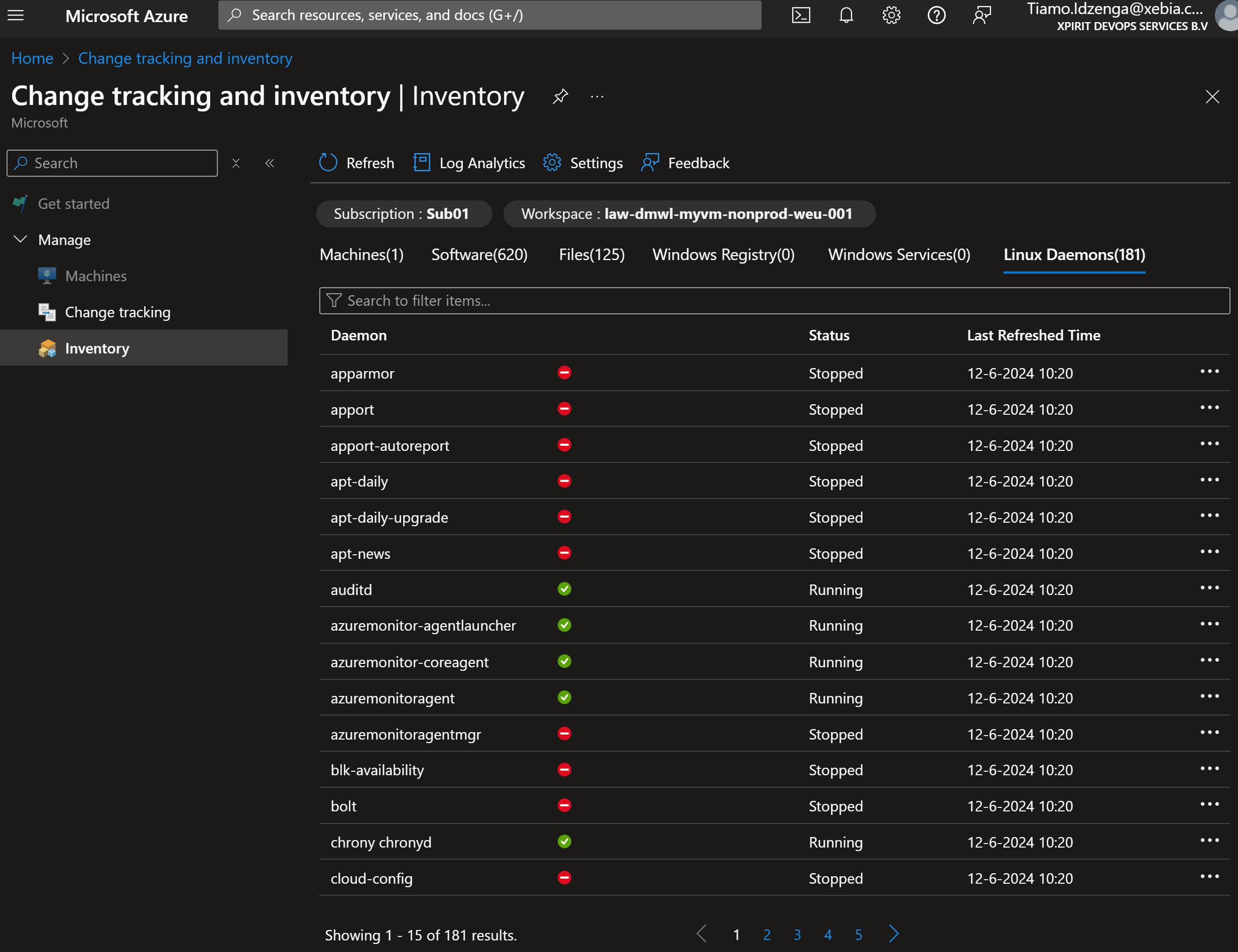Go to previous results page arrow
Screen dimensions: 1238x952
tap(701, 933)
